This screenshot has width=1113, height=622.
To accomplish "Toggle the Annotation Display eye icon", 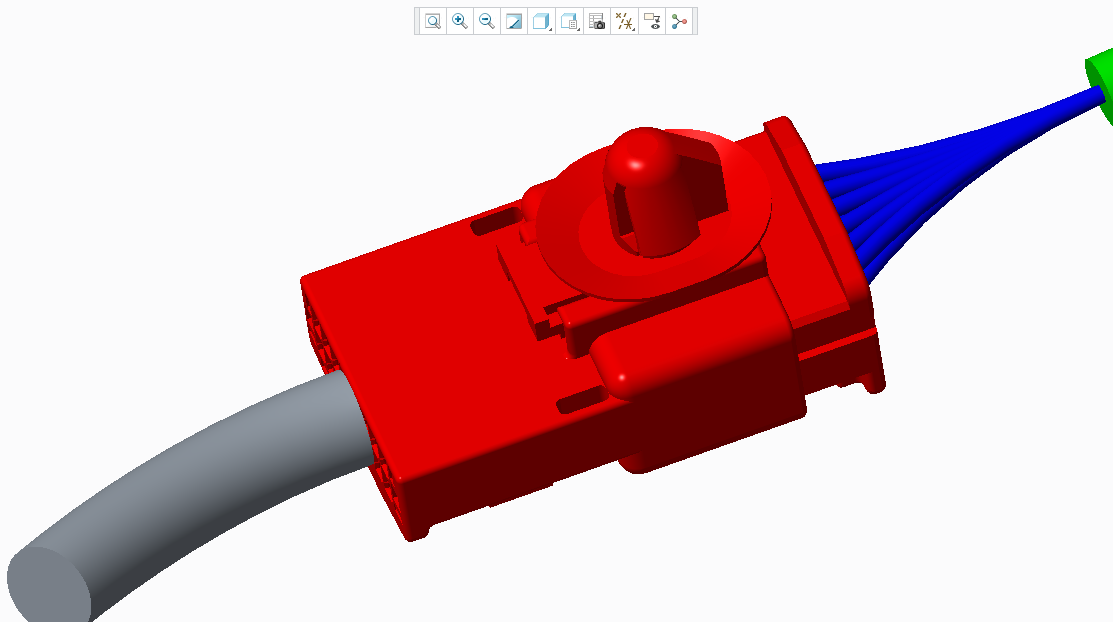I will pyautogui.click(x=652, y=21).
